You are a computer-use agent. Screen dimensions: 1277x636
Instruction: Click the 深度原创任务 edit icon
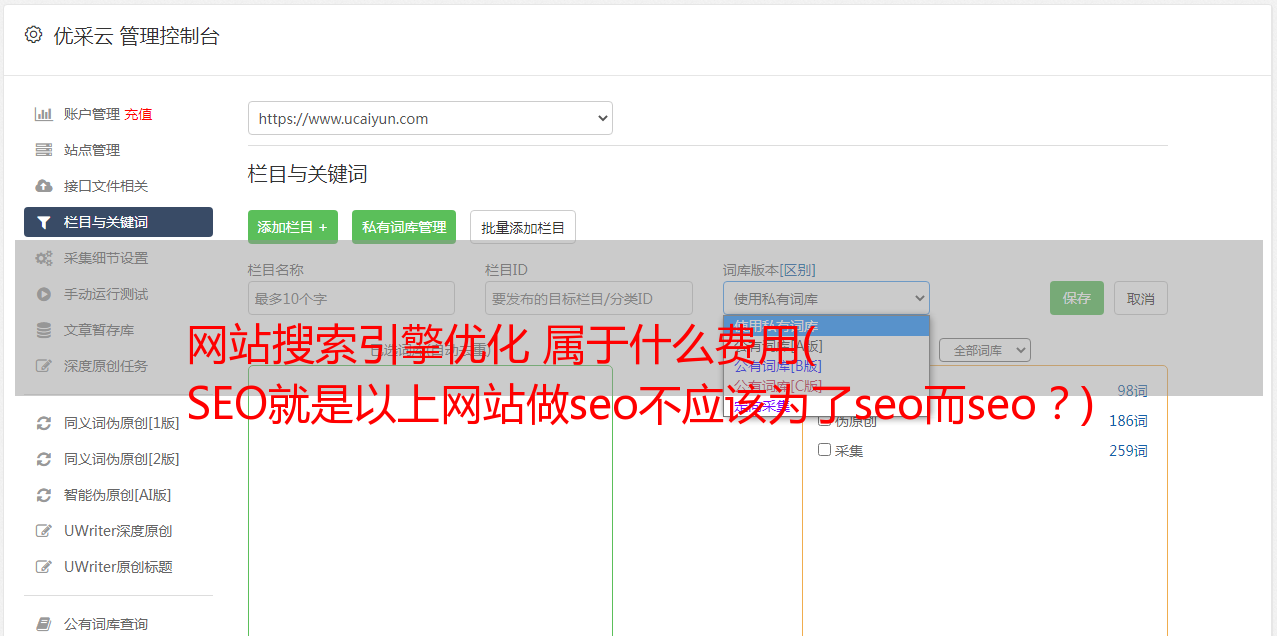44,366
